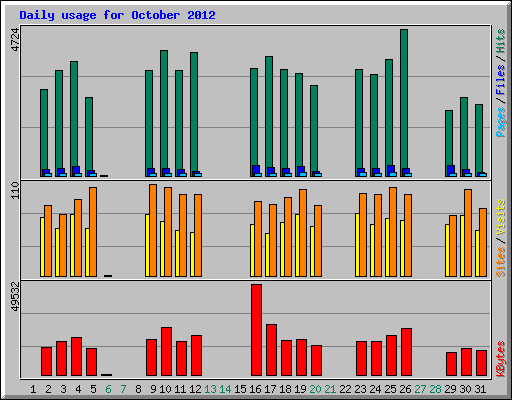Viewport: 512px width, 400px height.
Task: Click the orange Visits bar for day 30
Action: [468, 233]
